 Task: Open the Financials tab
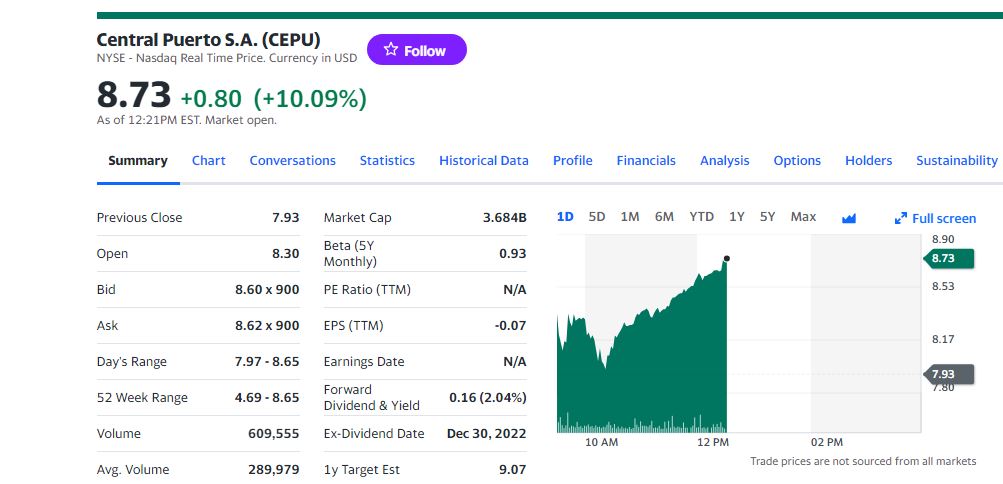tap(646, 160)
